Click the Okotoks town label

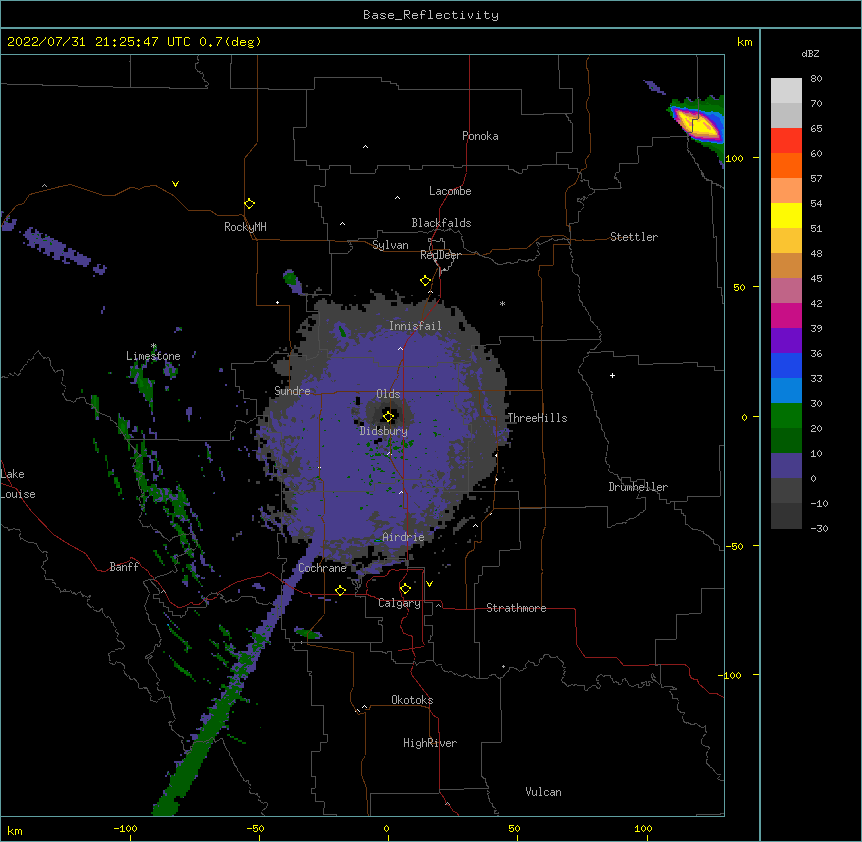point(412,700)
